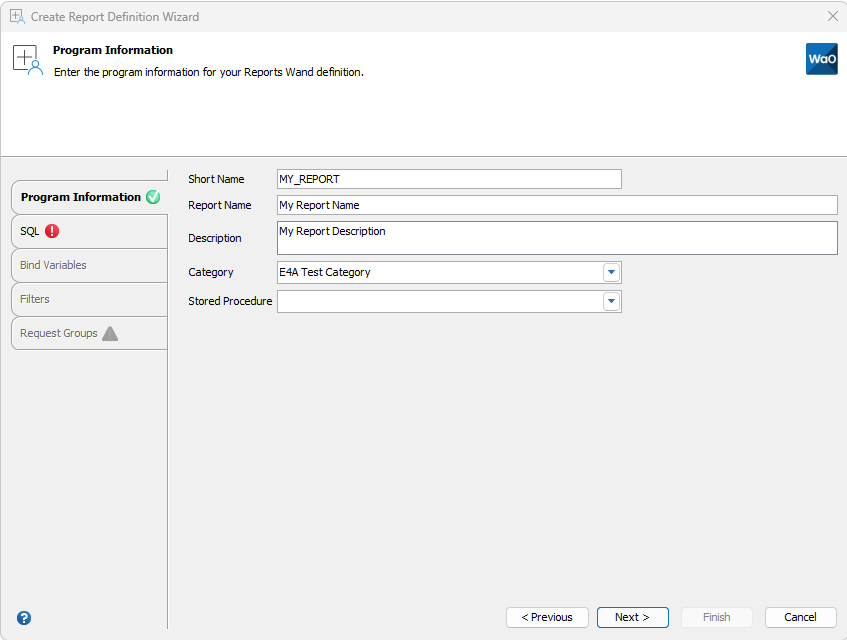Screen dimensions: 847x640
Task: Click the Next button
Action: [632, 617]
